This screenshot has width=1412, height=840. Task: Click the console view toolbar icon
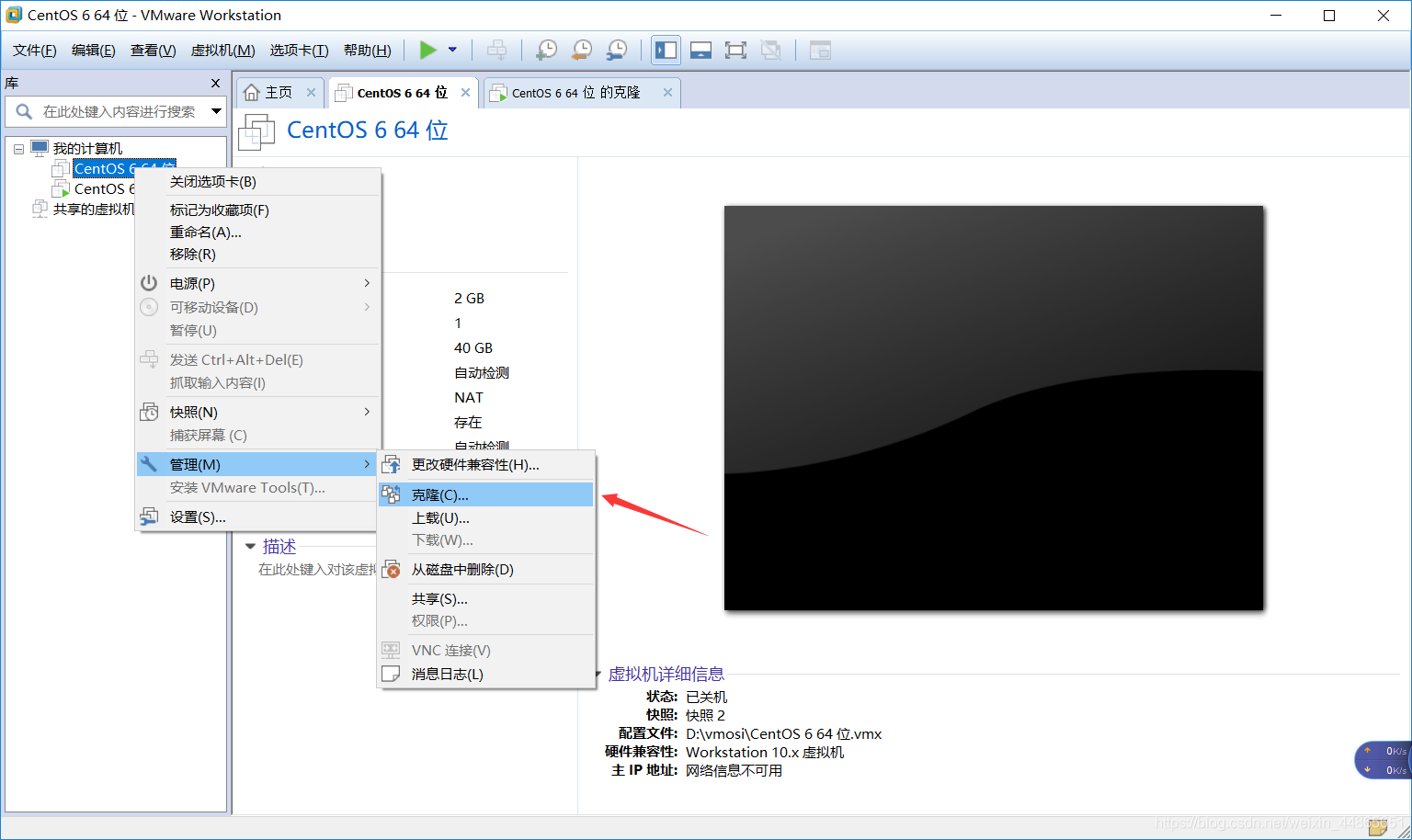(820, 50)
